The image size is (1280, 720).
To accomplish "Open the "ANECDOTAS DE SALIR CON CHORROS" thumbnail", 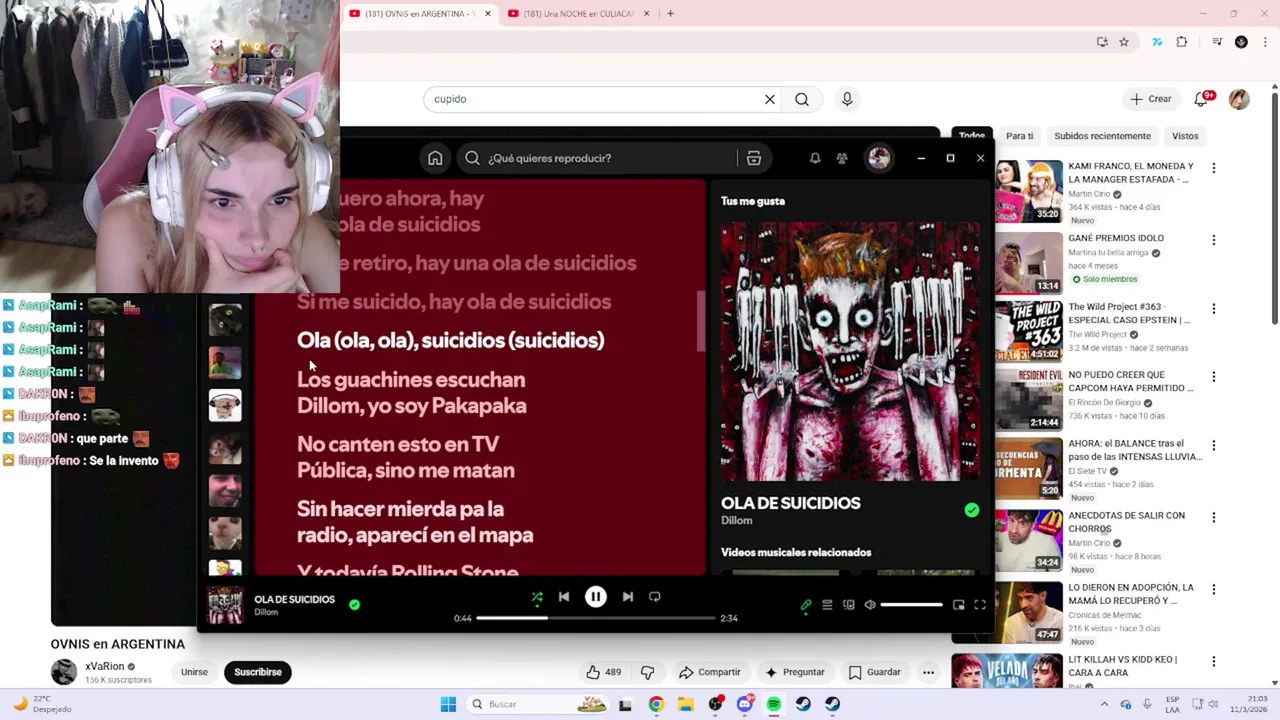I will 1029,539.
